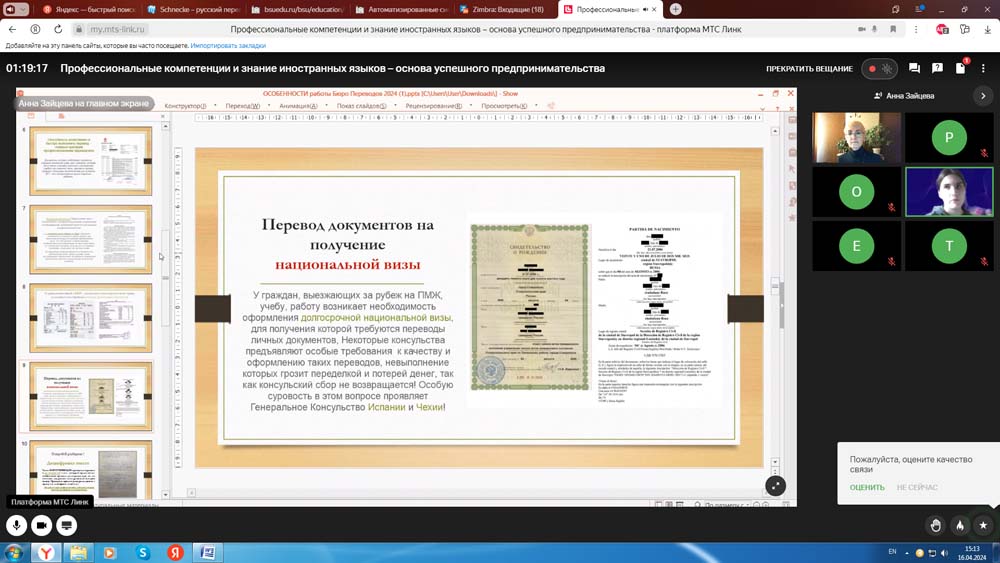Open Skype from the taskbar

(x=143, y=552)
